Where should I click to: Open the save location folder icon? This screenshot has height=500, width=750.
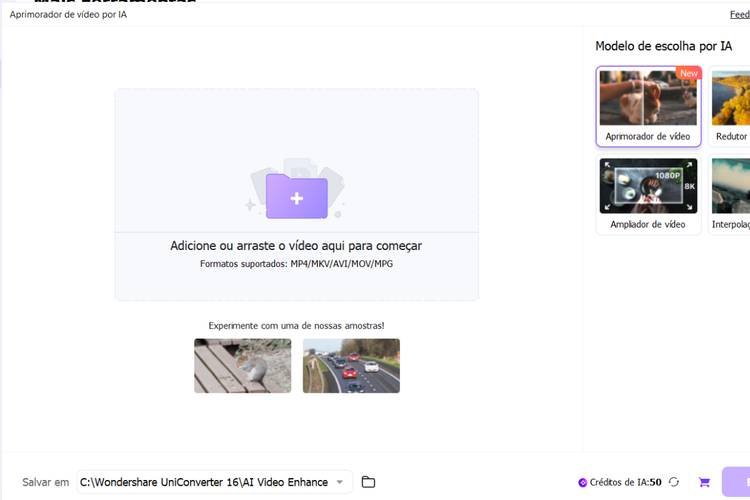[x=368, y=482]
